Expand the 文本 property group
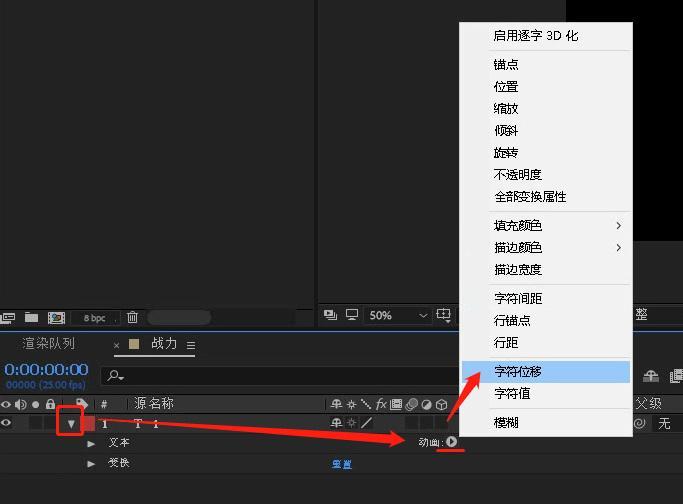This screenshot has height=504, width=683. [x=91, y=443]
